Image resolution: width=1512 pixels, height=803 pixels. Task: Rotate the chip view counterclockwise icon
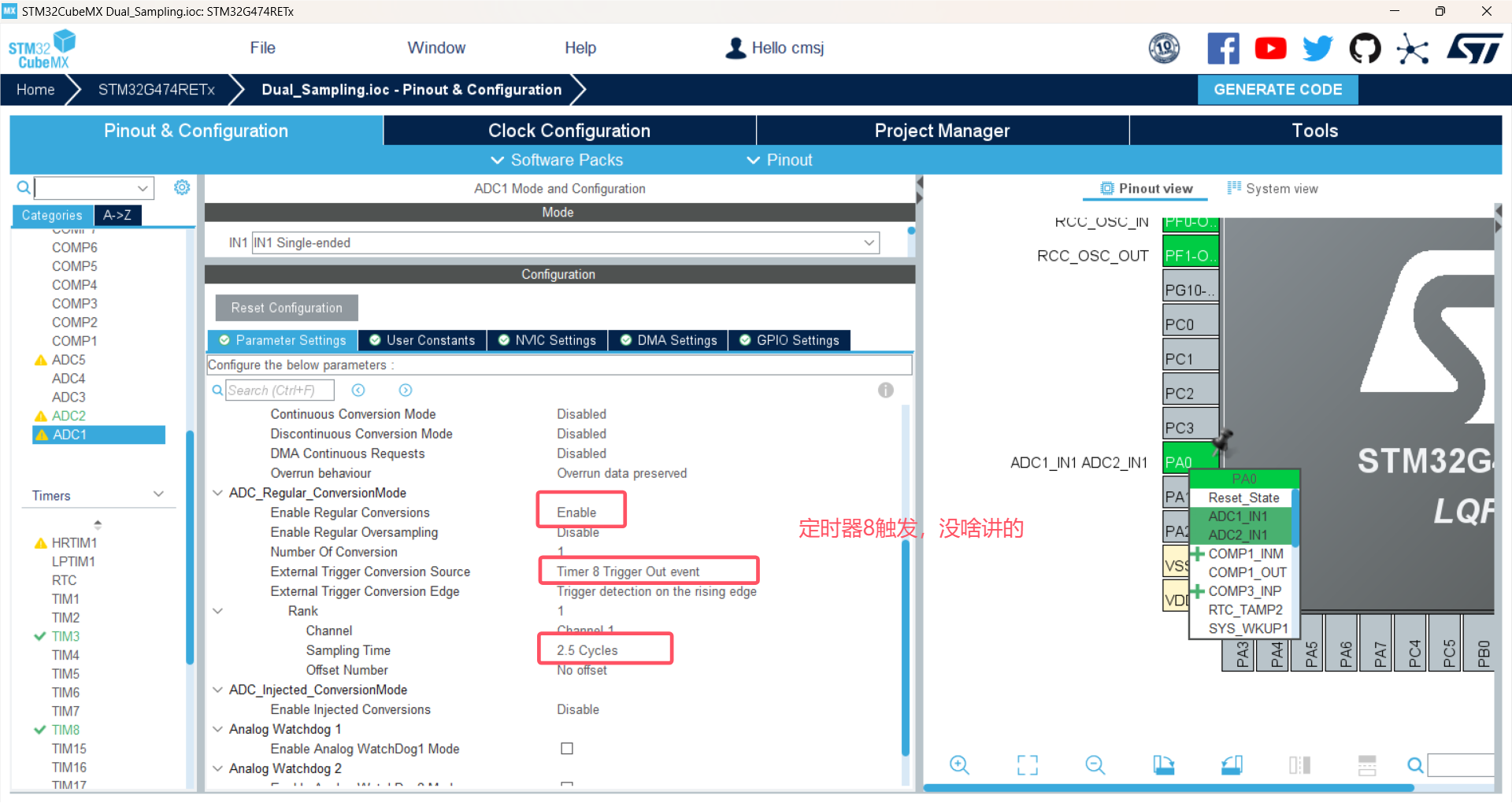pyautogui.click(x=1232, y=765)
